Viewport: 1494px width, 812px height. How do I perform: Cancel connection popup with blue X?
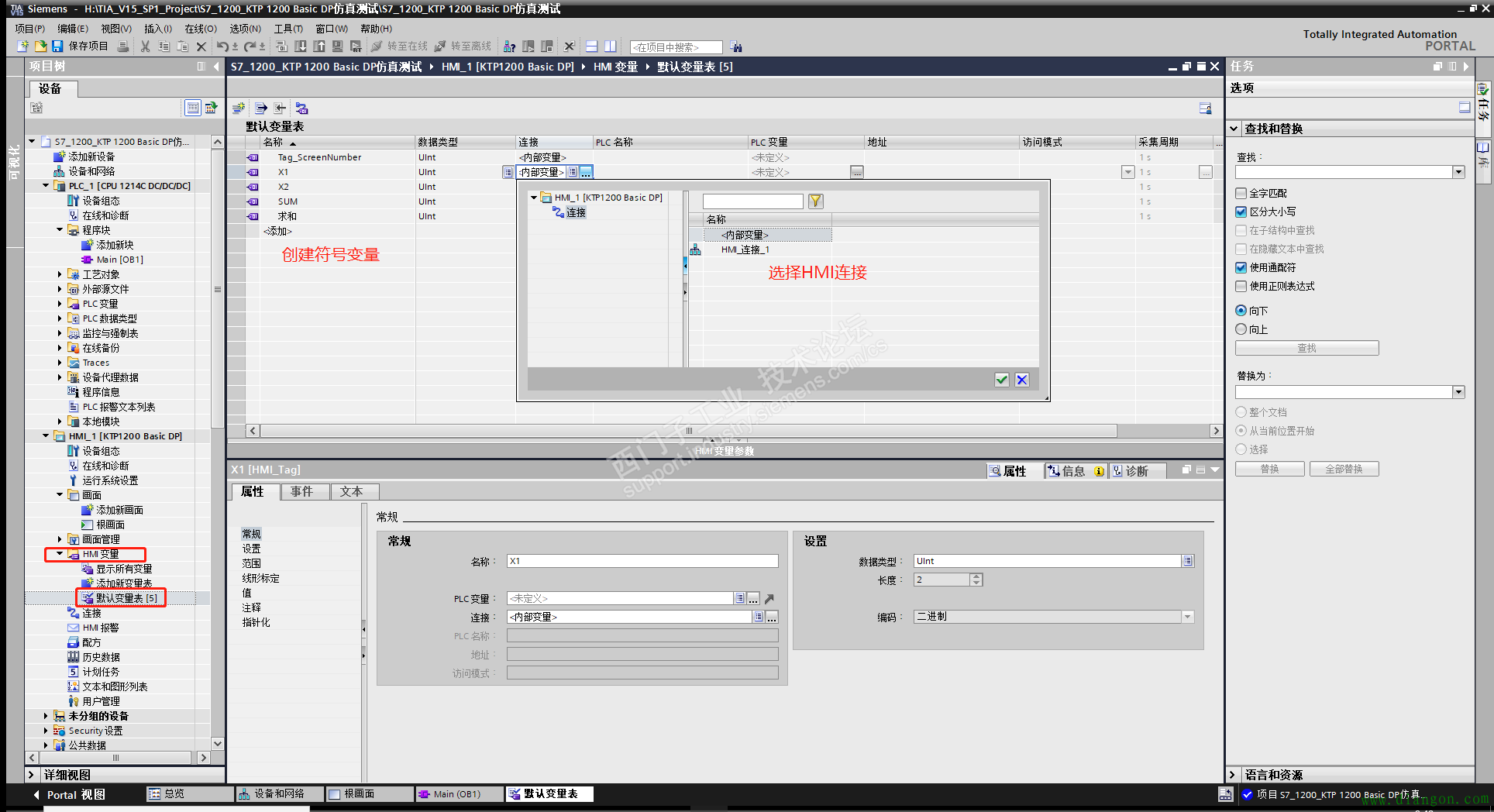tap(1022, 379)
